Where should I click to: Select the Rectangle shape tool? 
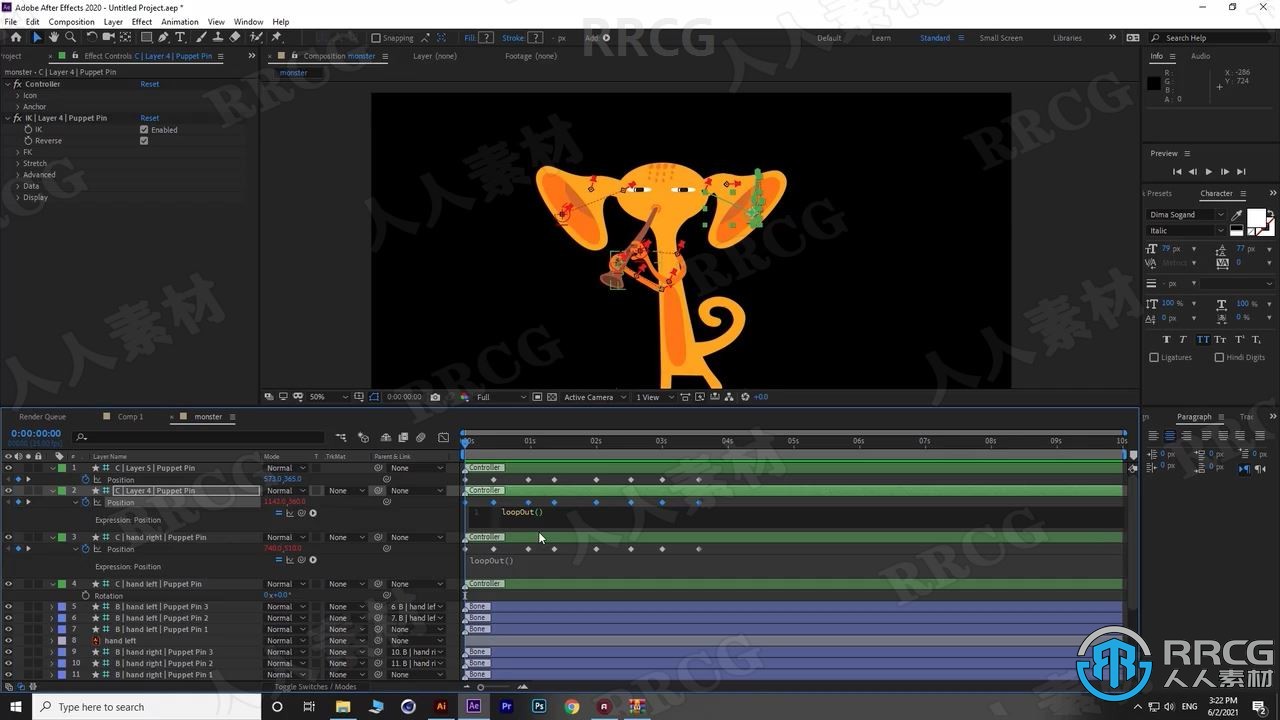click(x=146, y=37)
